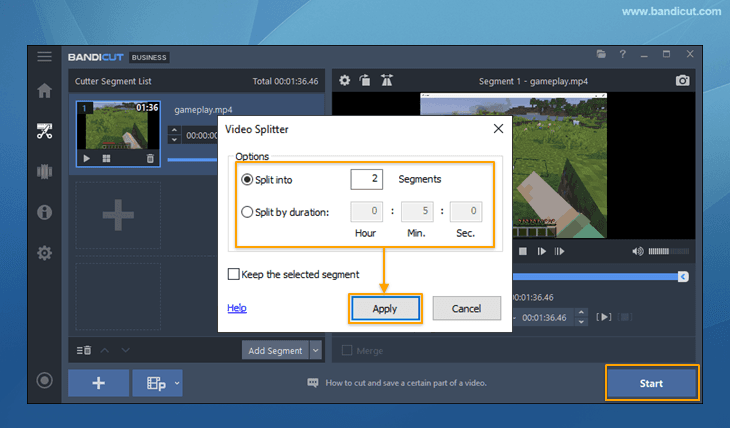Increase the segment start time stepper
The height and width of the screenshot is (428, 730).
click(174, 130)
